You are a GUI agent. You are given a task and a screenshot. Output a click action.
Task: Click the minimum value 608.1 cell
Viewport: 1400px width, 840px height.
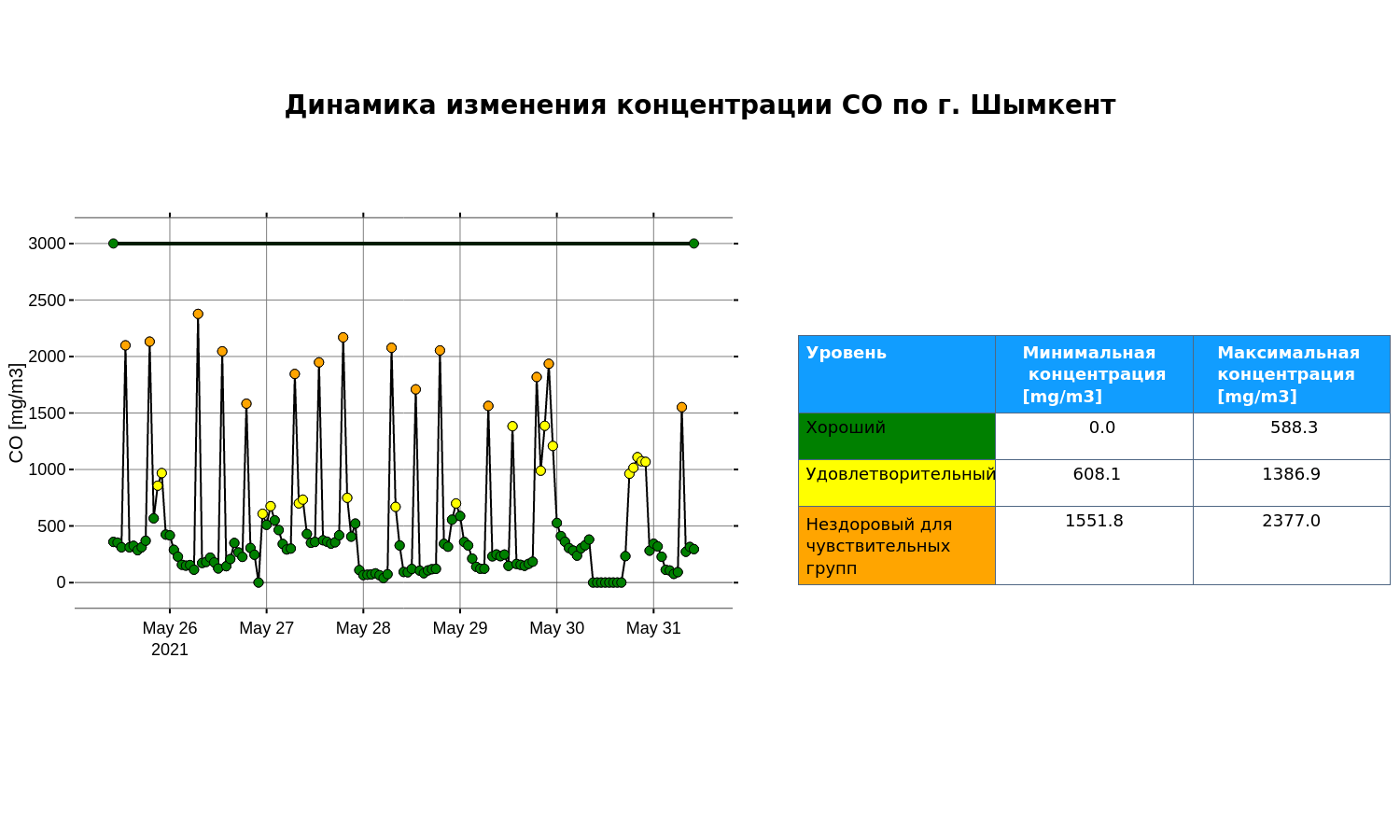1094,483
